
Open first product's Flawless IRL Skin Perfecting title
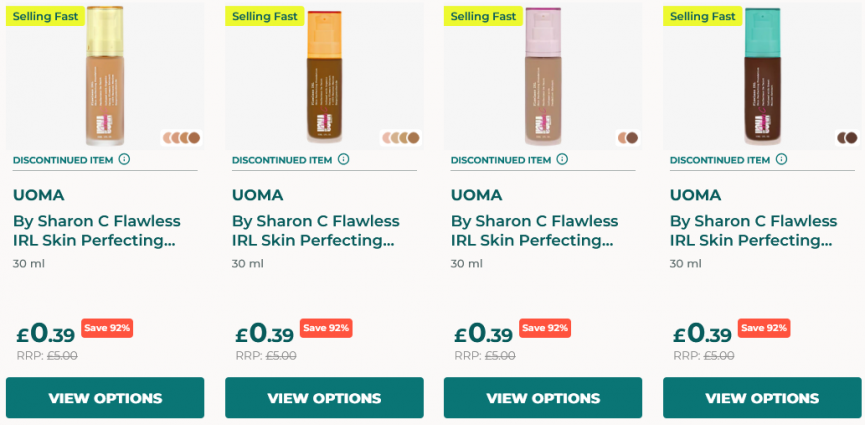(x=95, y=231)
